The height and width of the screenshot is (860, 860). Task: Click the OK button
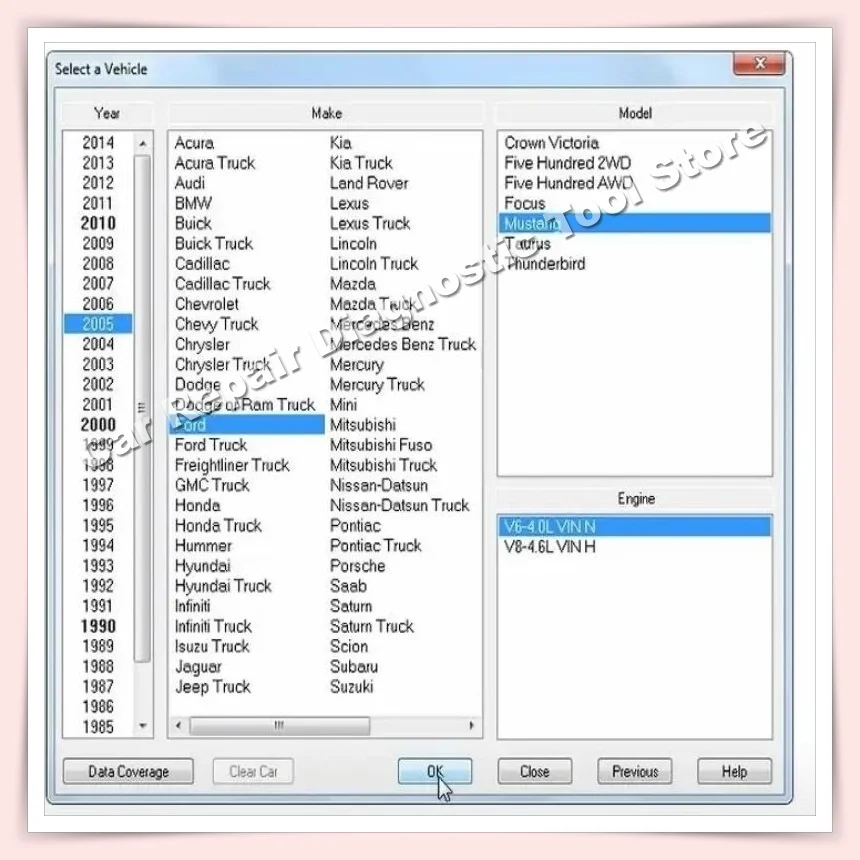click(x=434, y=771)
